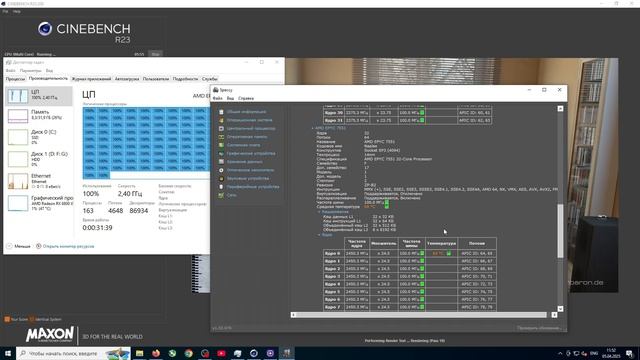Image resolution: width=640 pixels, height=360 pixels.
Task: Open the Speccy icon on the taskbar
Action: click(x=287, y=353)
